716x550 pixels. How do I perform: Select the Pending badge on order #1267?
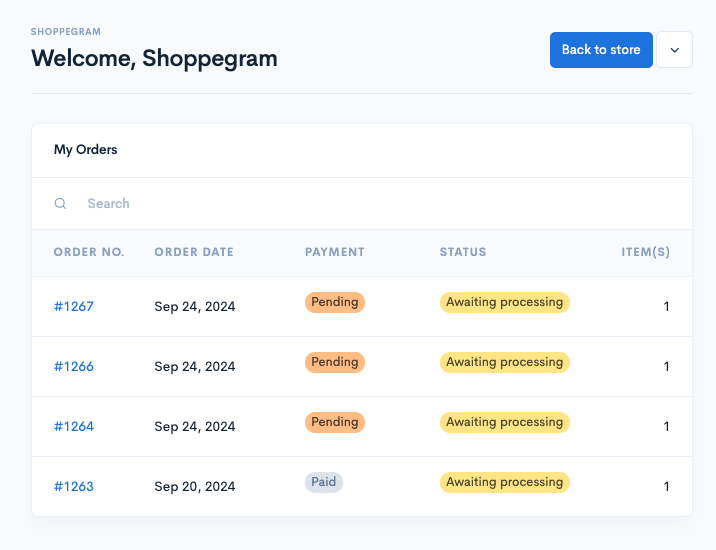pos(335,302)
